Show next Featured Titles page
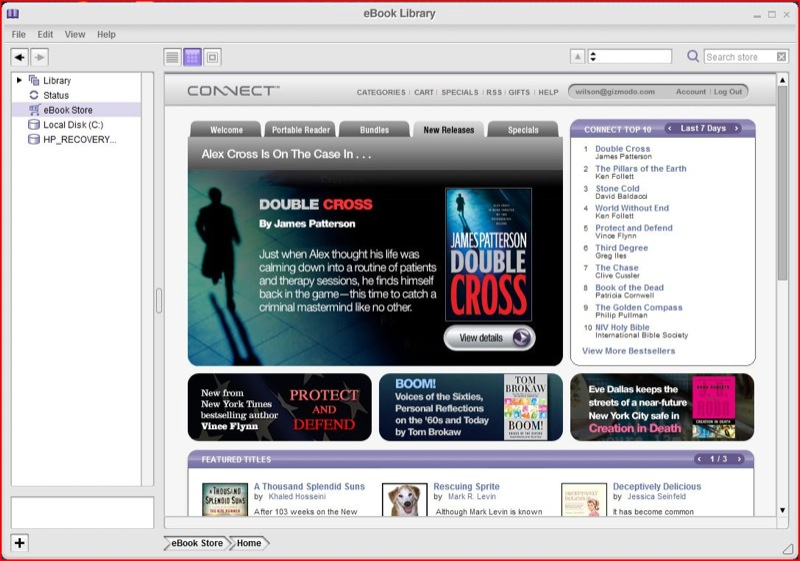This screenshot has width=800, height=561. [x=738, y=459]
